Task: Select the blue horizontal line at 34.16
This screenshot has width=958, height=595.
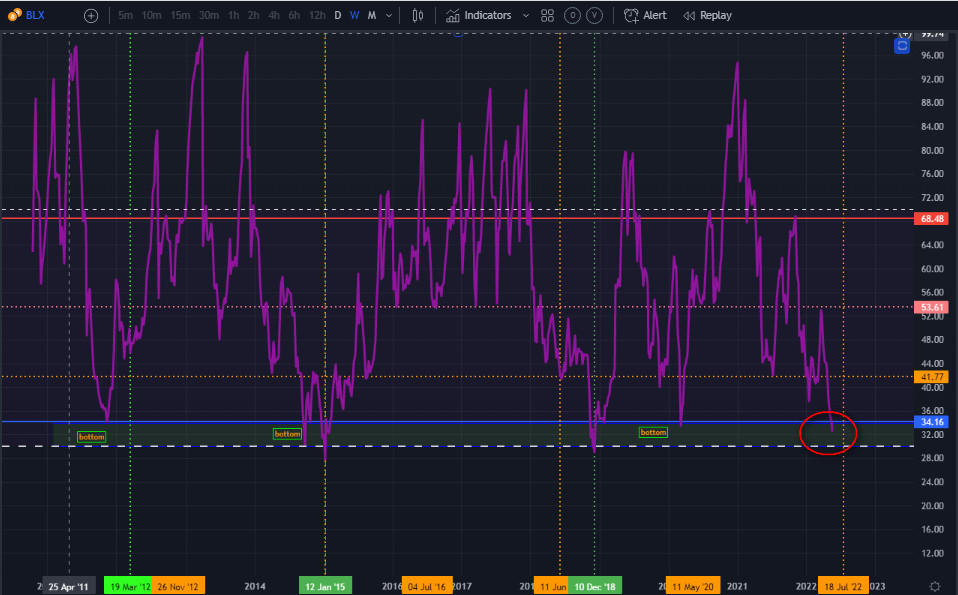Action: point(458,422)
